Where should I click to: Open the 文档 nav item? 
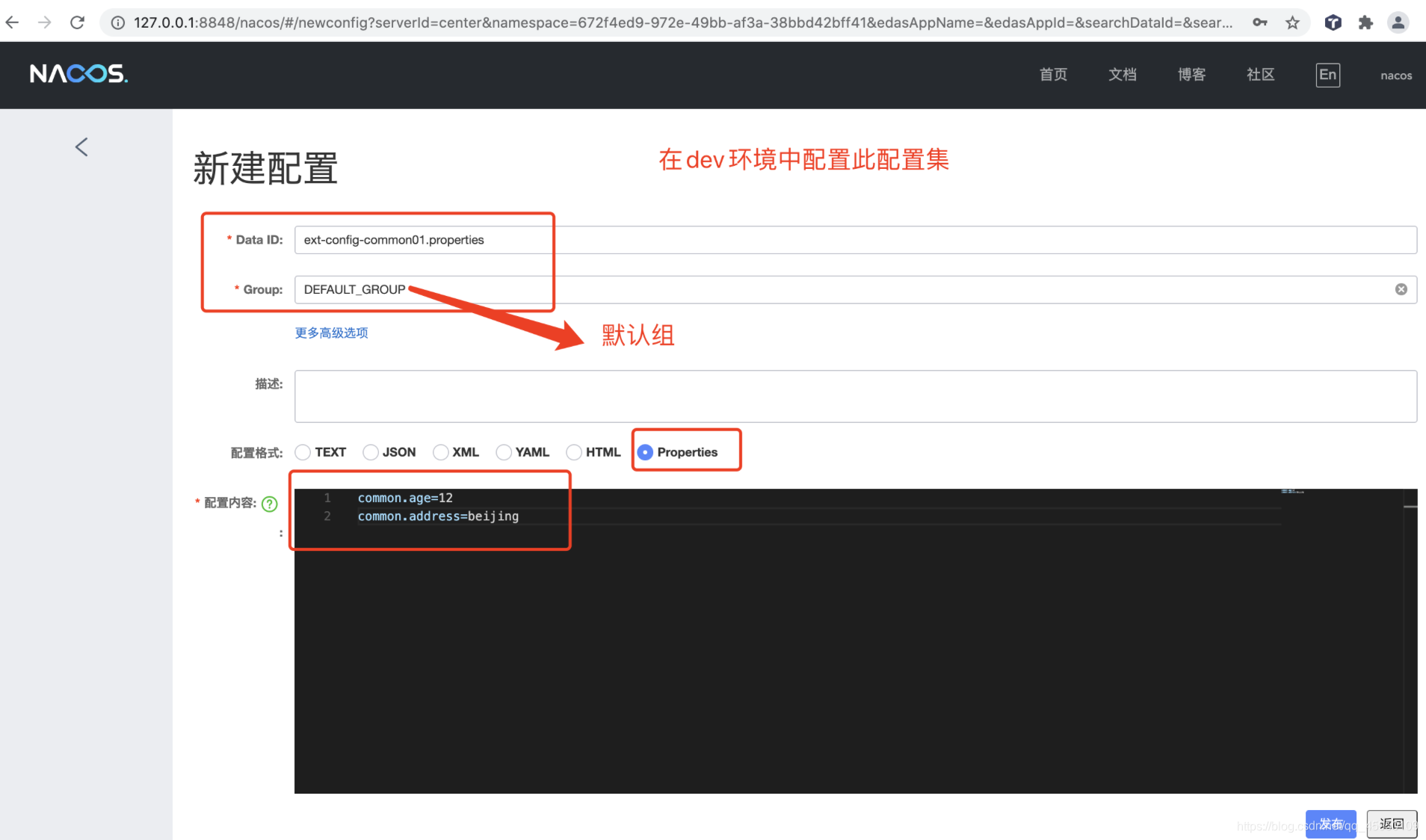coord(1123,75)
